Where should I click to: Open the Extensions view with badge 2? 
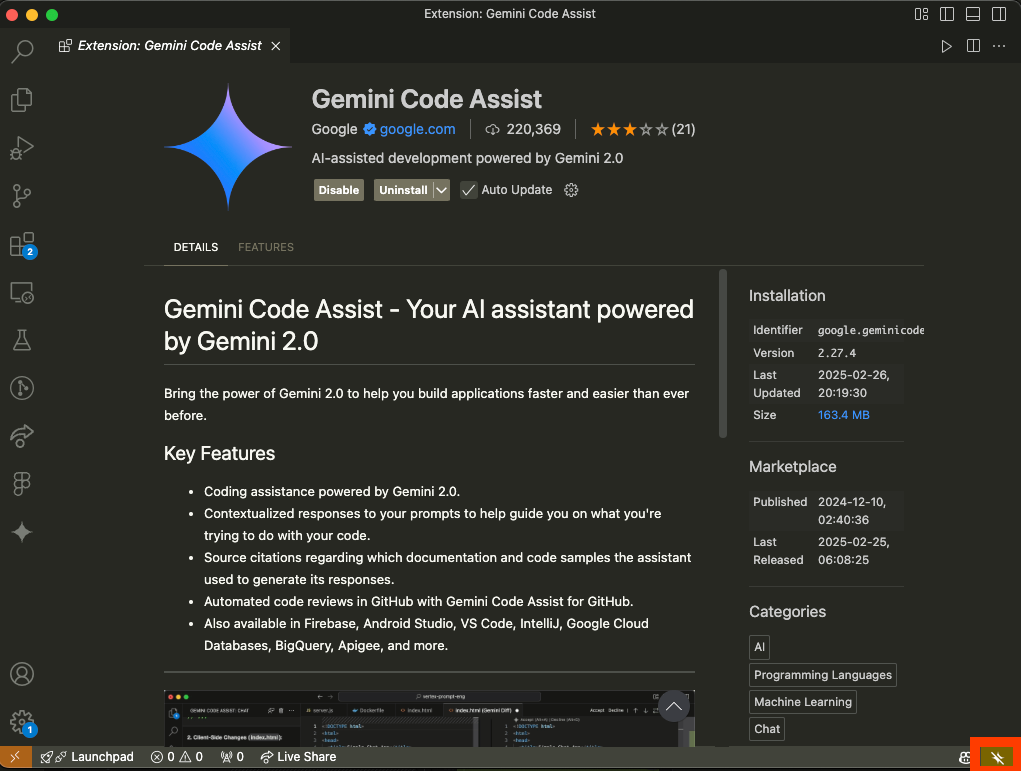click(x=22, y=245)
